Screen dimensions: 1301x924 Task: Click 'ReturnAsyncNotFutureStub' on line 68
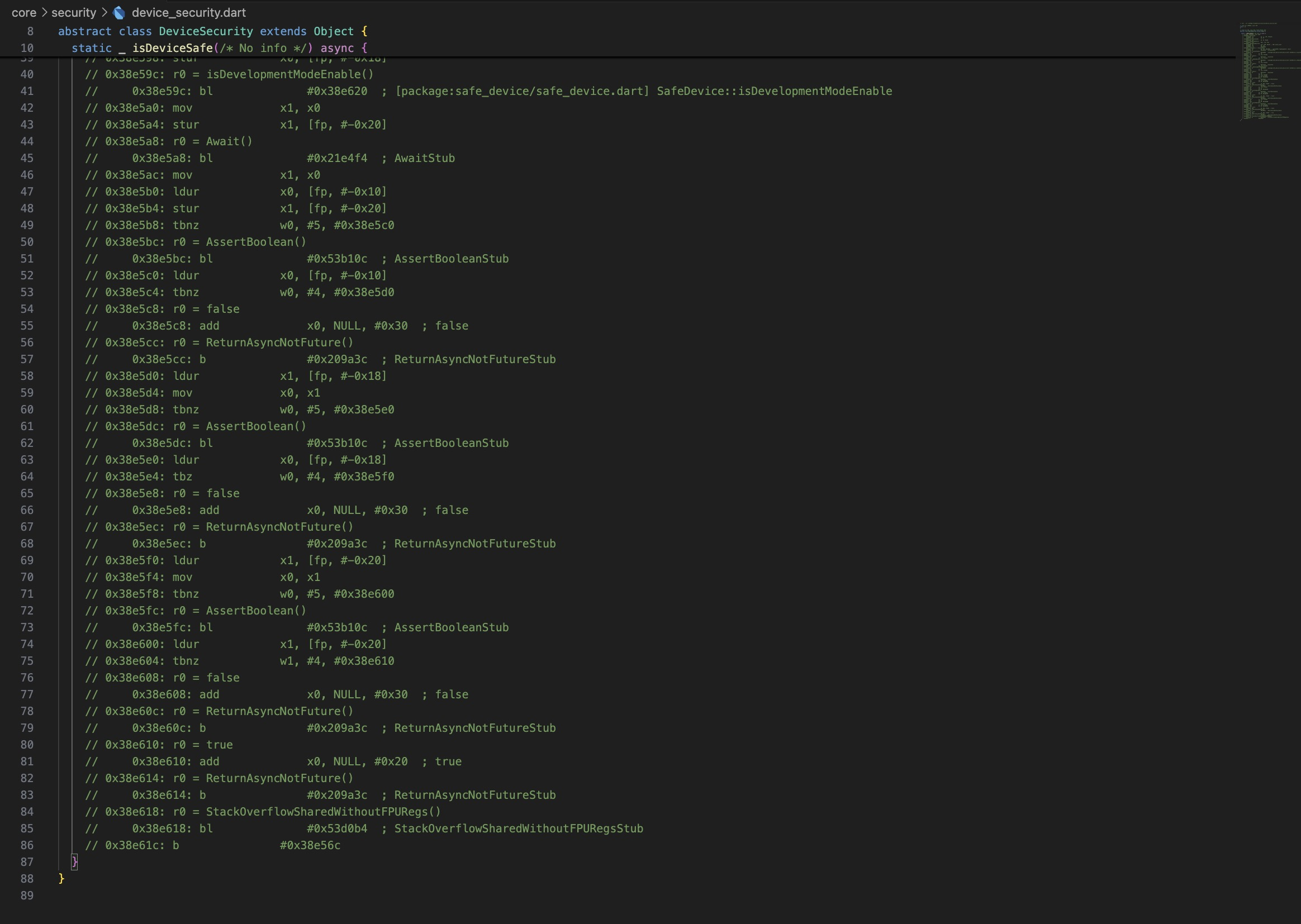click(475, 544)
